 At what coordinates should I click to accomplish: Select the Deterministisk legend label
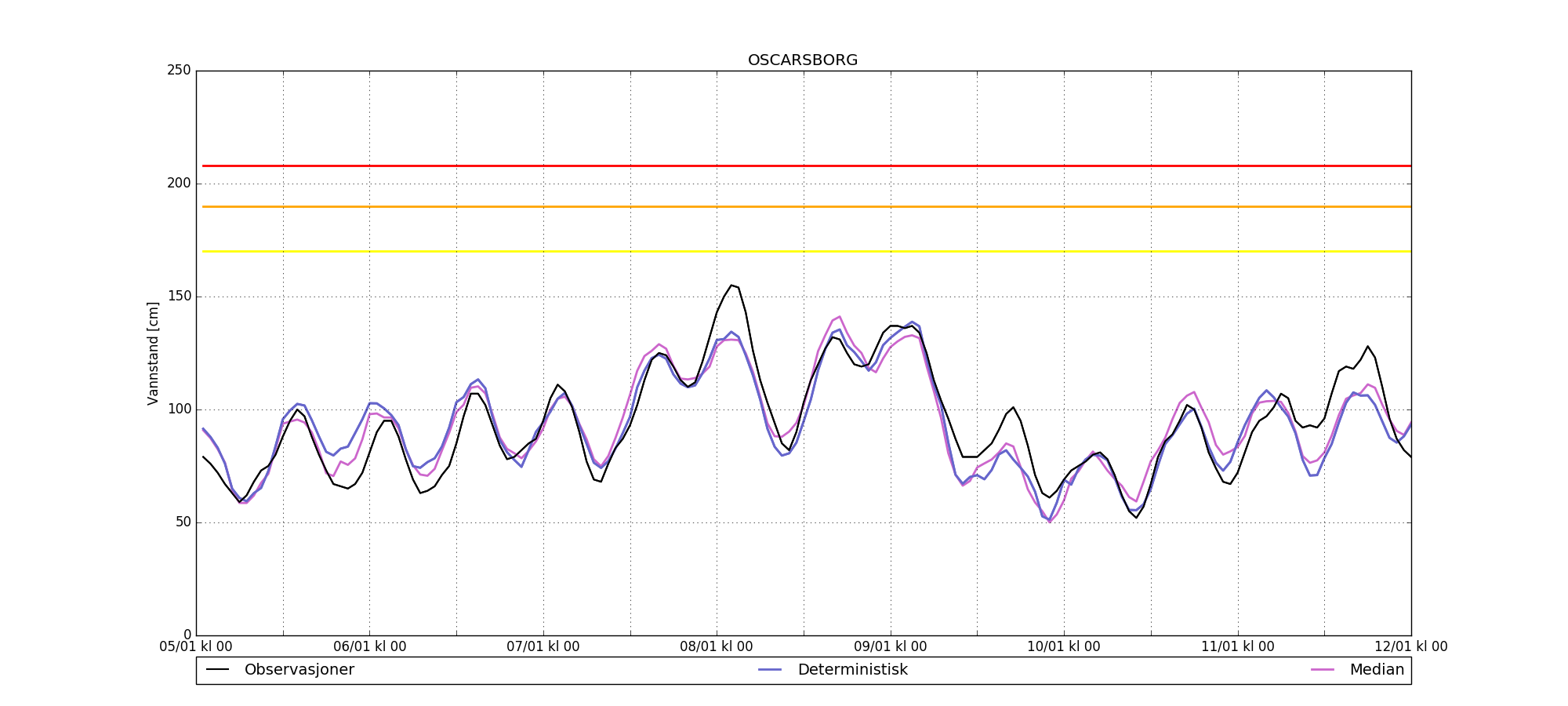tap(852, 670)
